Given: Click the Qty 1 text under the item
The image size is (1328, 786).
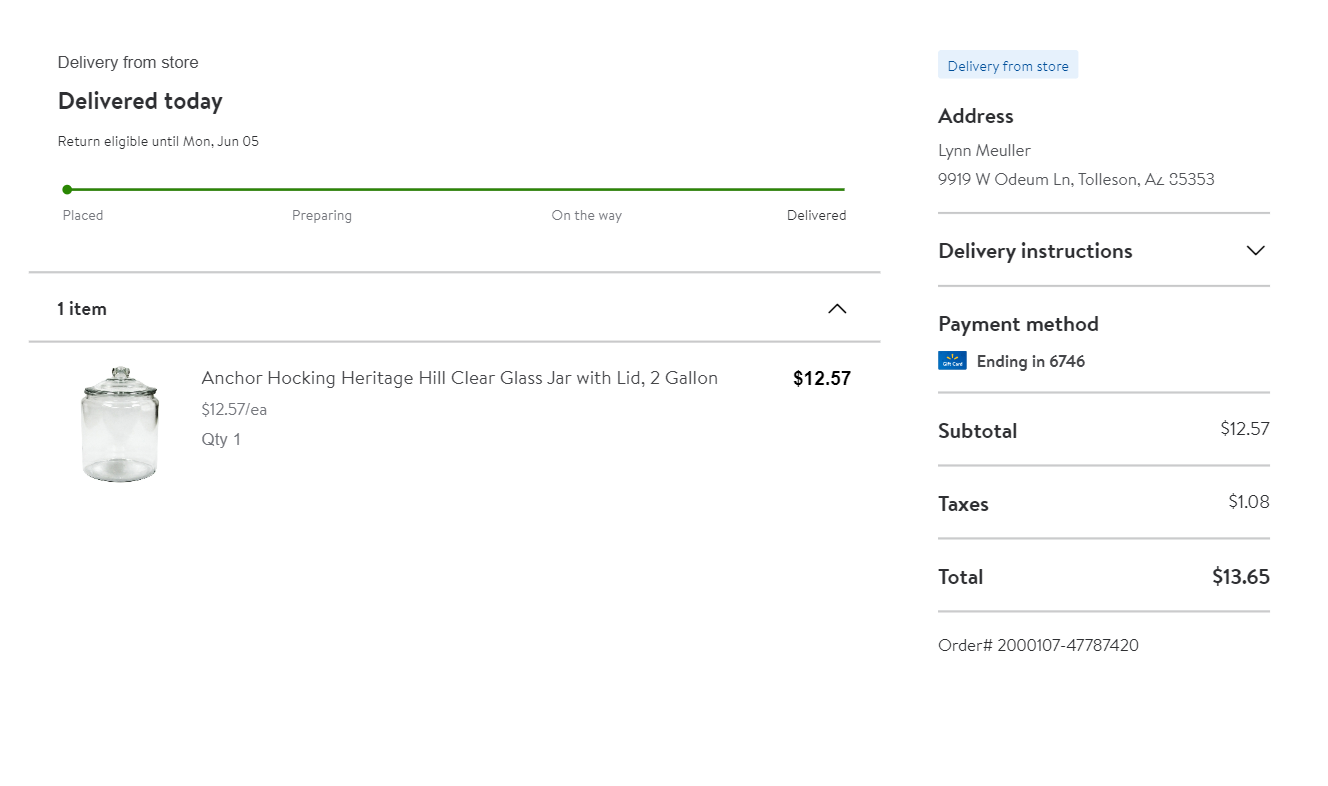Looking at the screenshot, I should 221,440.
